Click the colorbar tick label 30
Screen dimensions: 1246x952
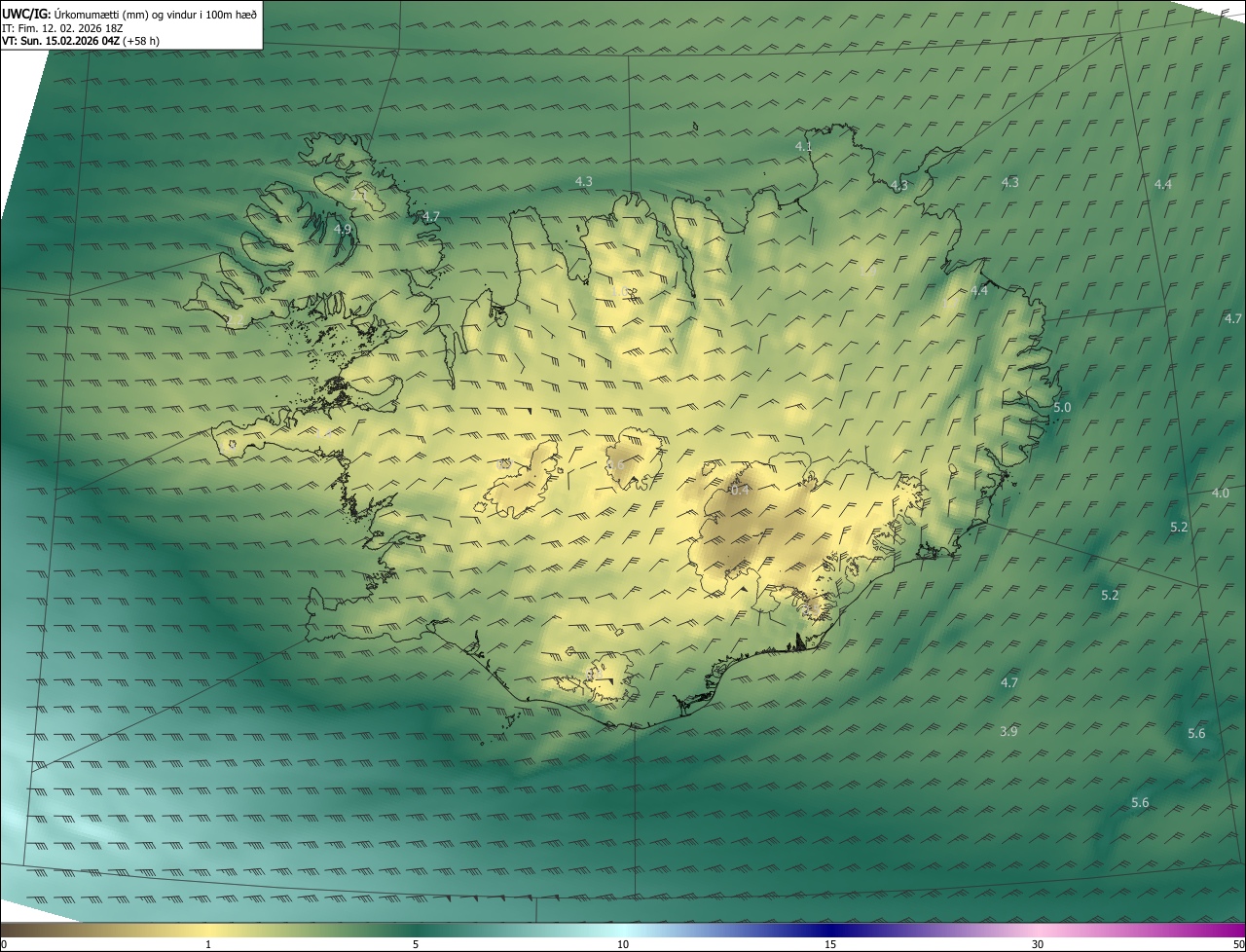(1038, 944)
